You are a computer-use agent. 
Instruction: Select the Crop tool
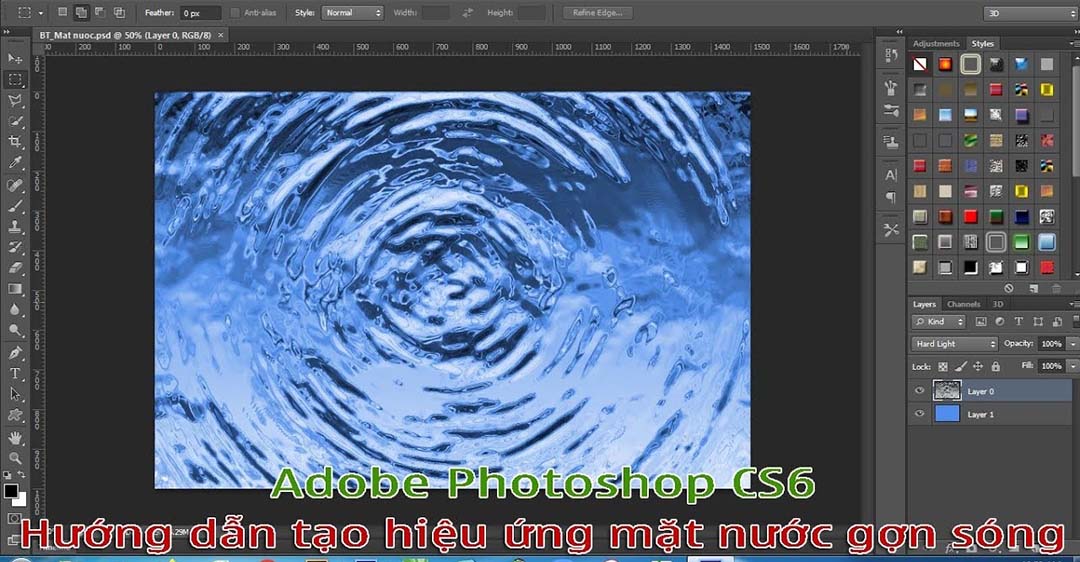pyautogui.click(x=14, y=142)
